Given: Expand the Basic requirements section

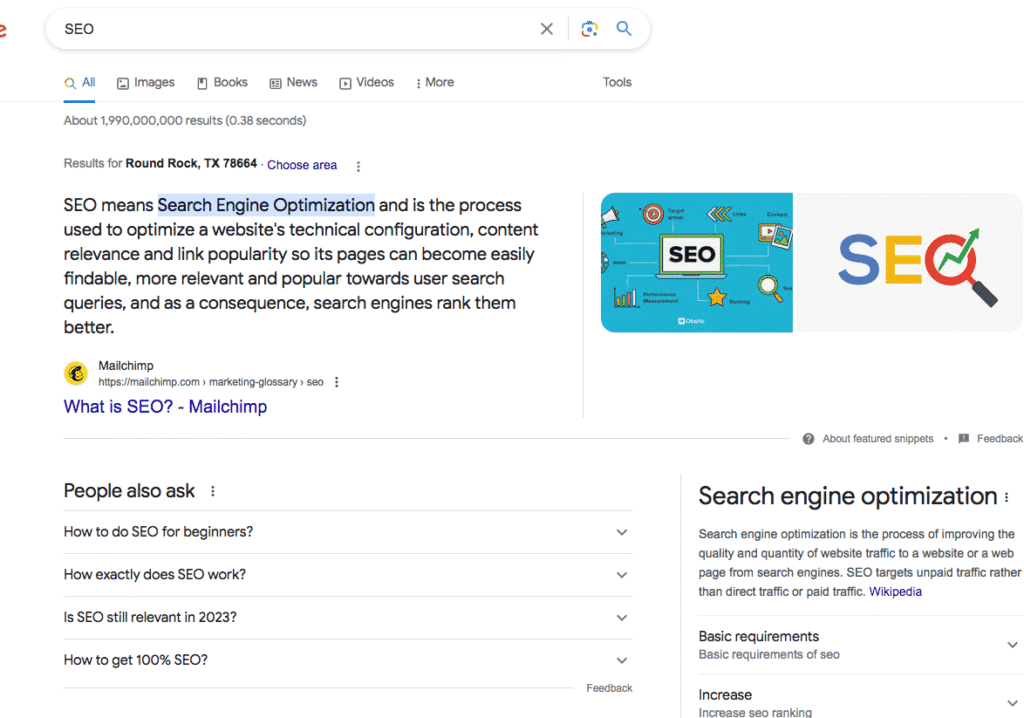Looking at the screenshot, I should pos(1012,643).
